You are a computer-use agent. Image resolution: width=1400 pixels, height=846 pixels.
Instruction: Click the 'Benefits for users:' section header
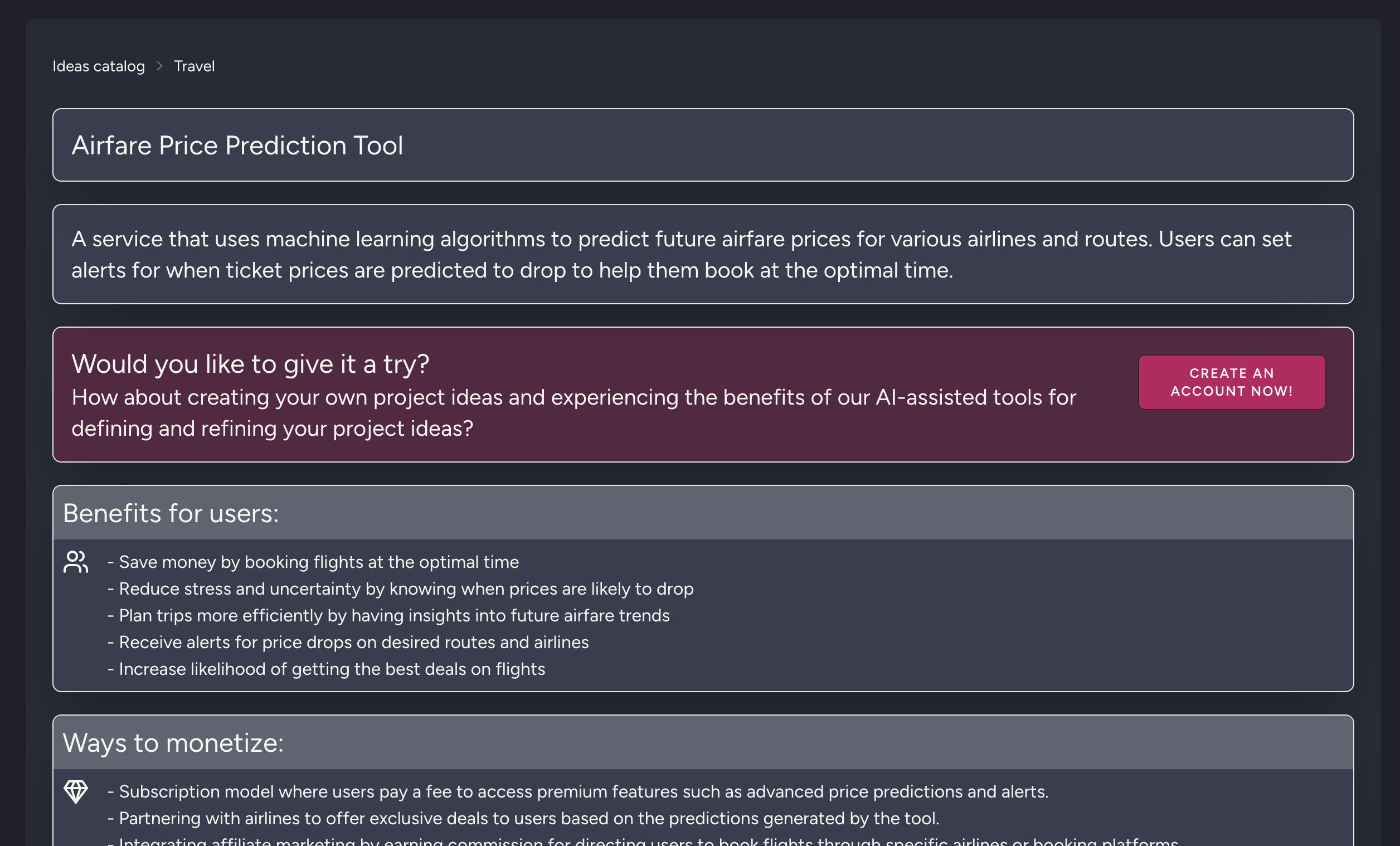[171, 513]
